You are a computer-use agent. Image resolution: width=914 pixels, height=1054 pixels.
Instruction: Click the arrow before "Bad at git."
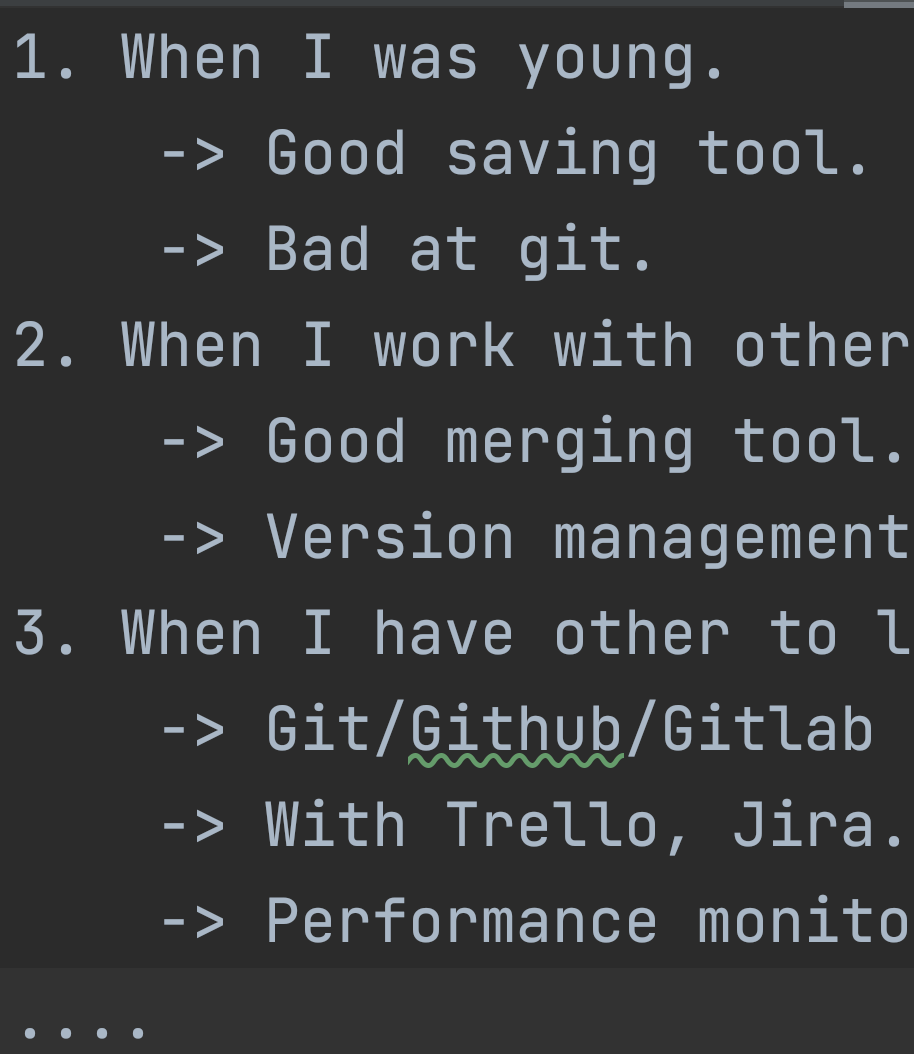tap(192, 250)
